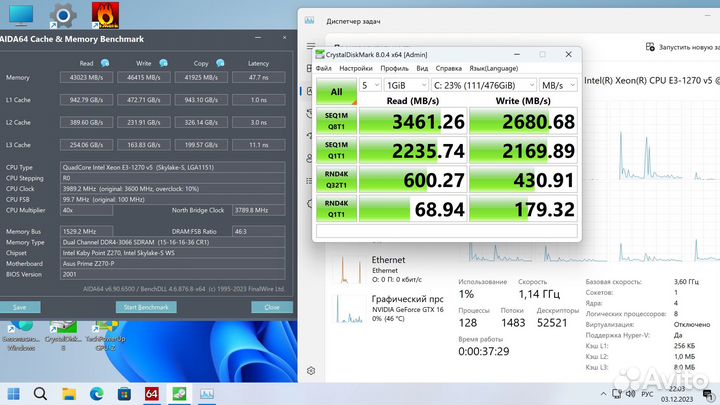Click the volume speaker tray icon

[630, 394]
